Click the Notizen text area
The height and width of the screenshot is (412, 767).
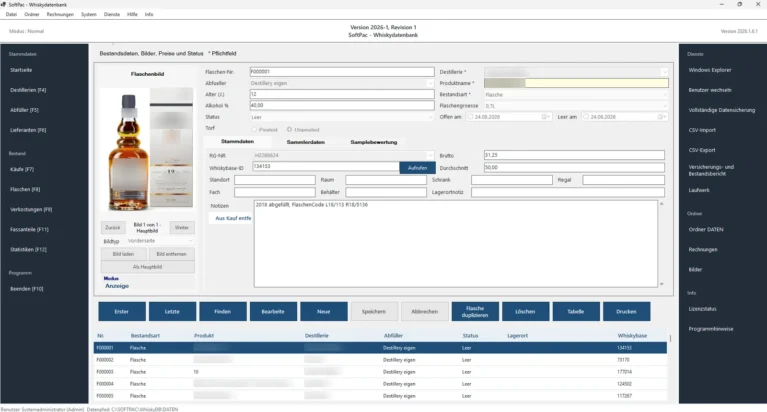(455, 243)
